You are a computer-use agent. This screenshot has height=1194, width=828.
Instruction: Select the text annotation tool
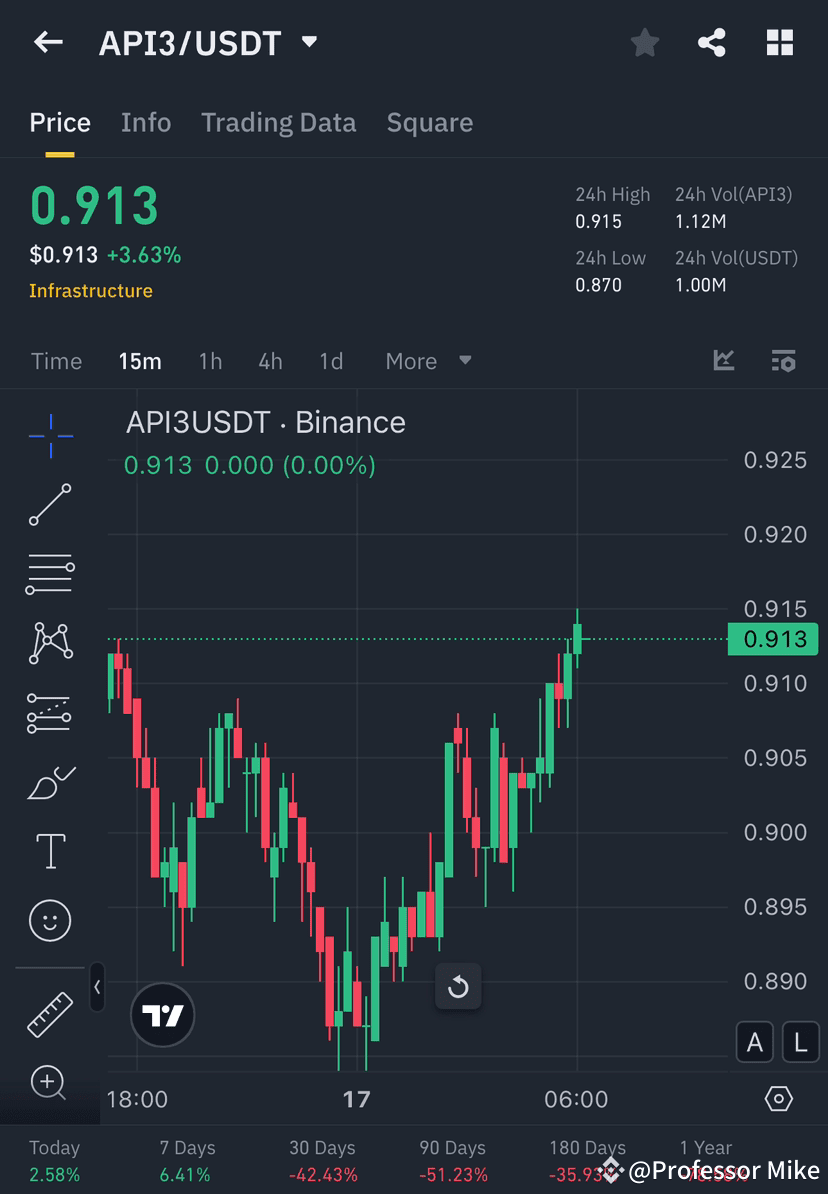tap(50, 851)
